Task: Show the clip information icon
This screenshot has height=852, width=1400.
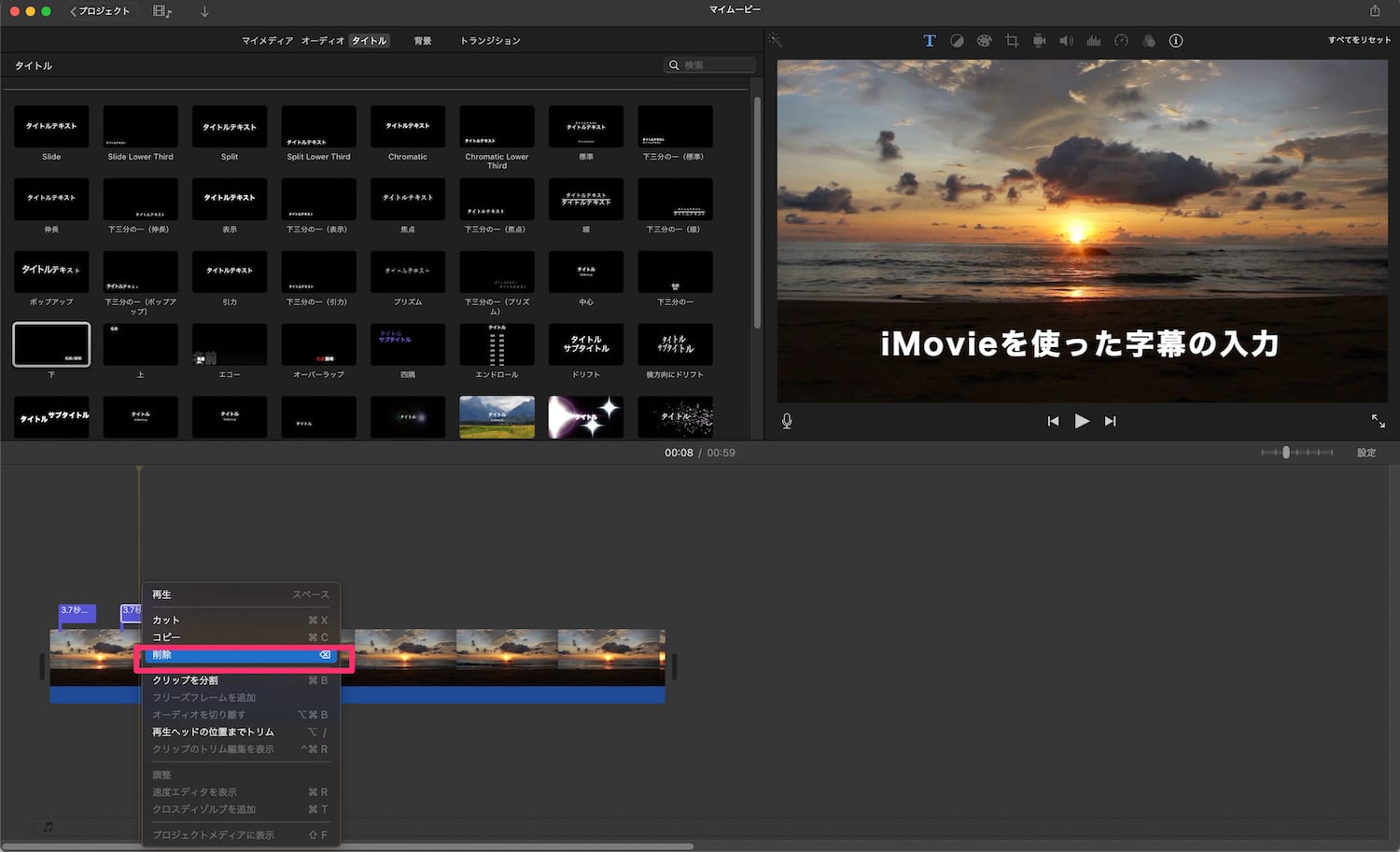Action: [x=1176, y=41]
